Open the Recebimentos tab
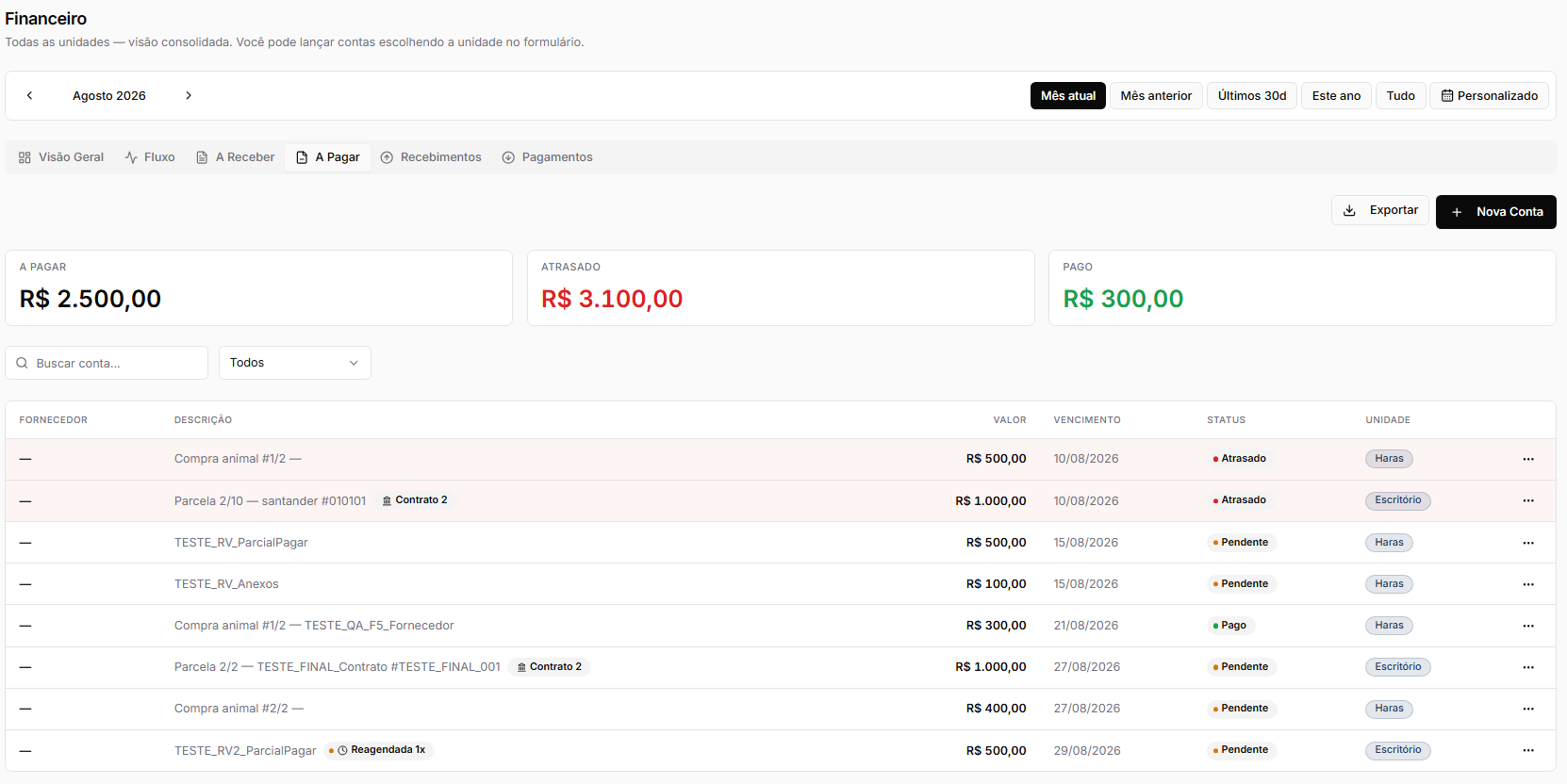The width and height of the screenshot is (1567, 784). (x=431, y=157)
